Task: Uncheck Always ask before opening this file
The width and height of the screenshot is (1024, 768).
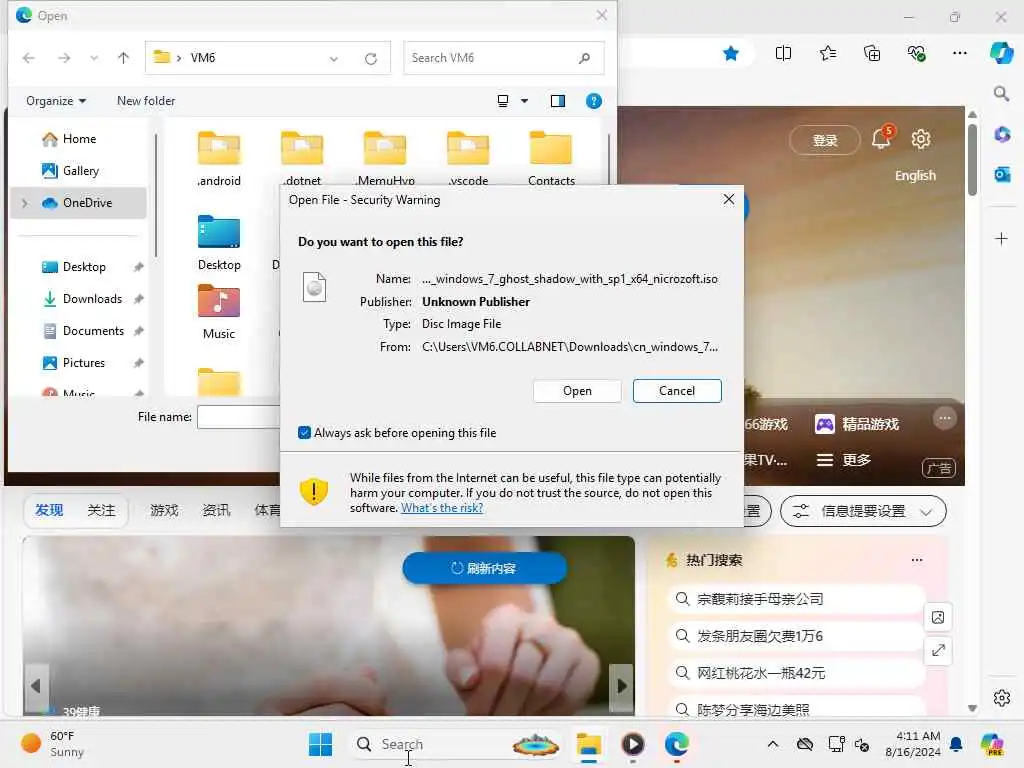Action: pos(304,432)
